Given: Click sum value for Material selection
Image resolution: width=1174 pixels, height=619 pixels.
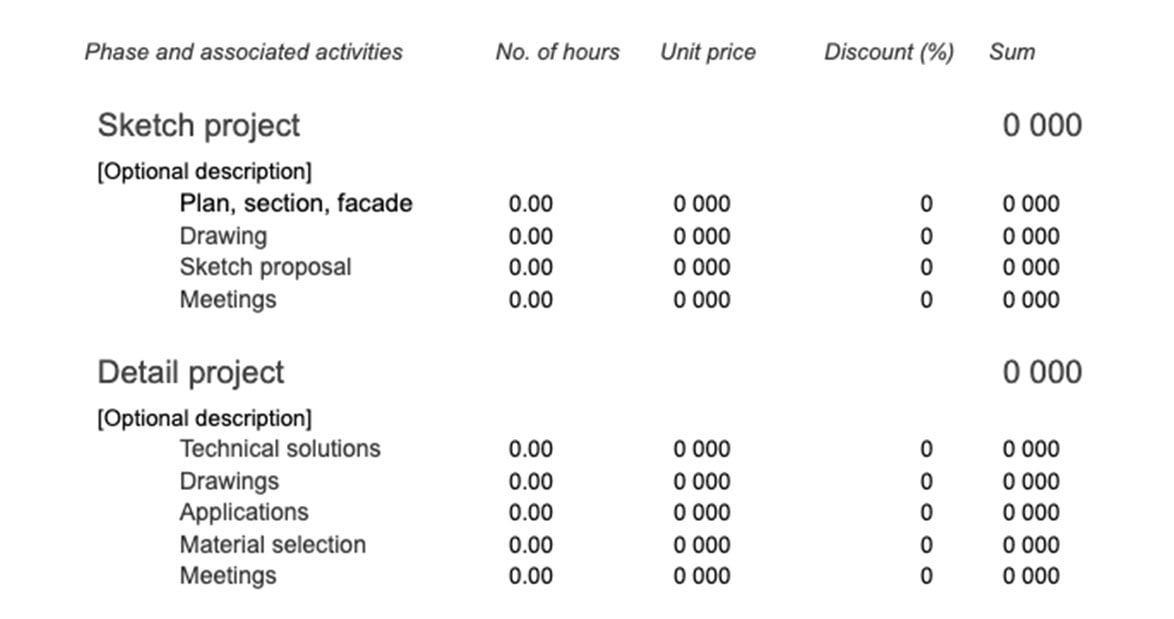Looking at the screenshot, I should point(1030,545).
